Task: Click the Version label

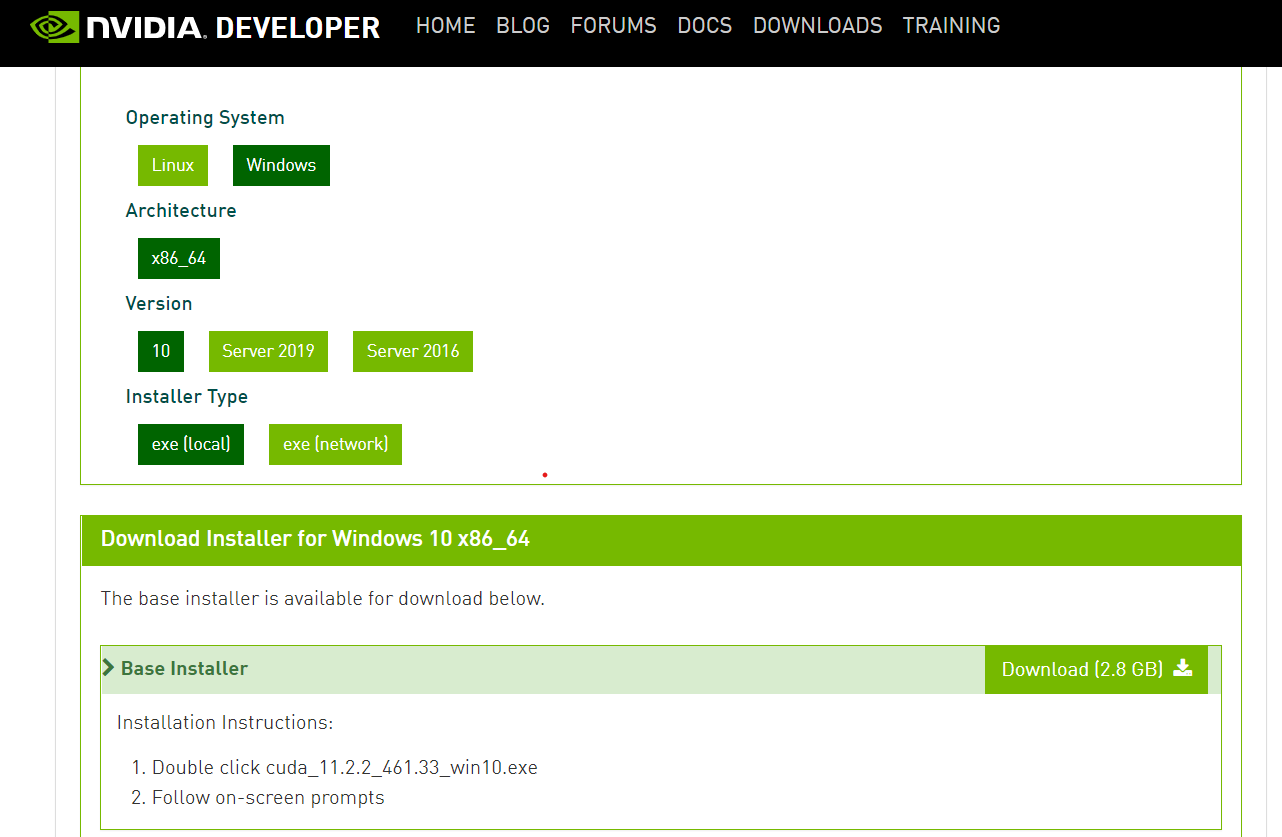Action: click(159, 303)
